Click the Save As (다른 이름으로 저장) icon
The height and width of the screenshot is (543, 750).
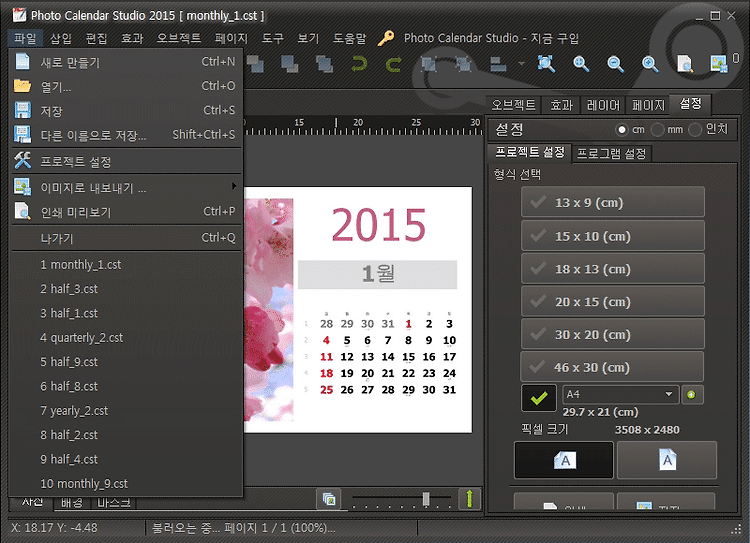click(22, 135)
